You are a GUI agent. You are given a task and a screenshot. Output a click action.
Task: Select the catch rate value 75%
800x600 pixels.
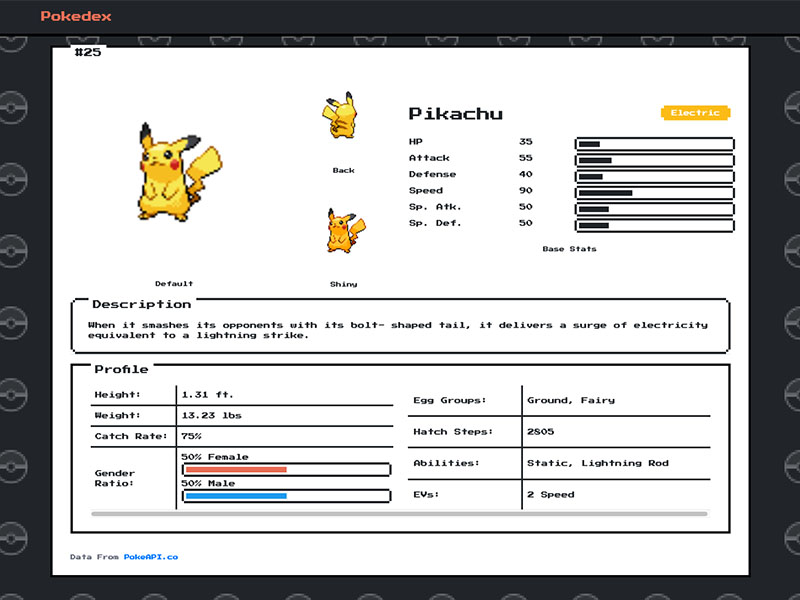tap(191, 436)
